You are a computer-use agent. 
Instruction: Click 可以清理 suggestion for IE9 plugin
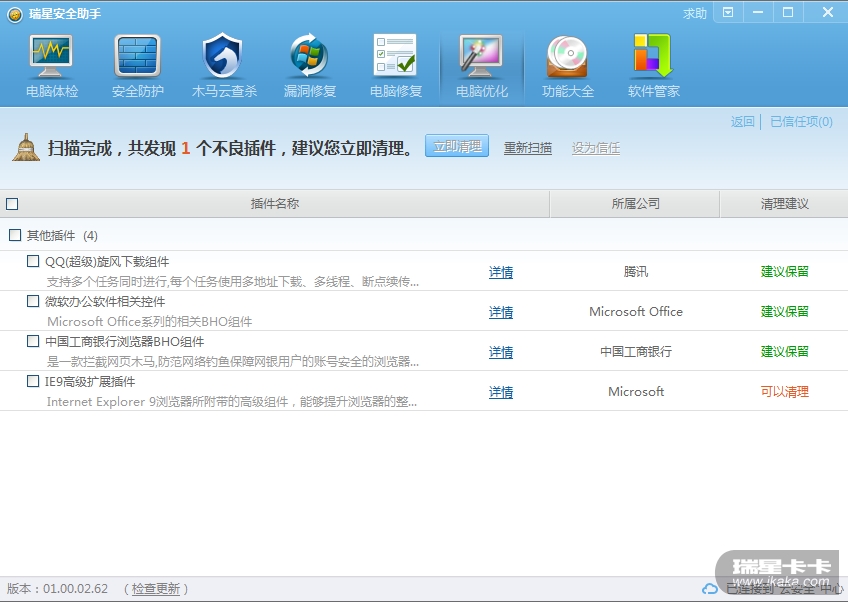click(784, 392)
